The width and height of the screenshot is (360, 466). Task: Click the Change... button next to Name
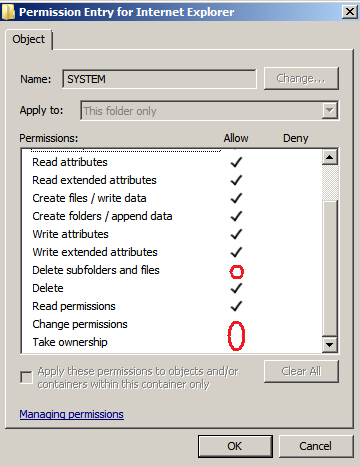point(301,78)
